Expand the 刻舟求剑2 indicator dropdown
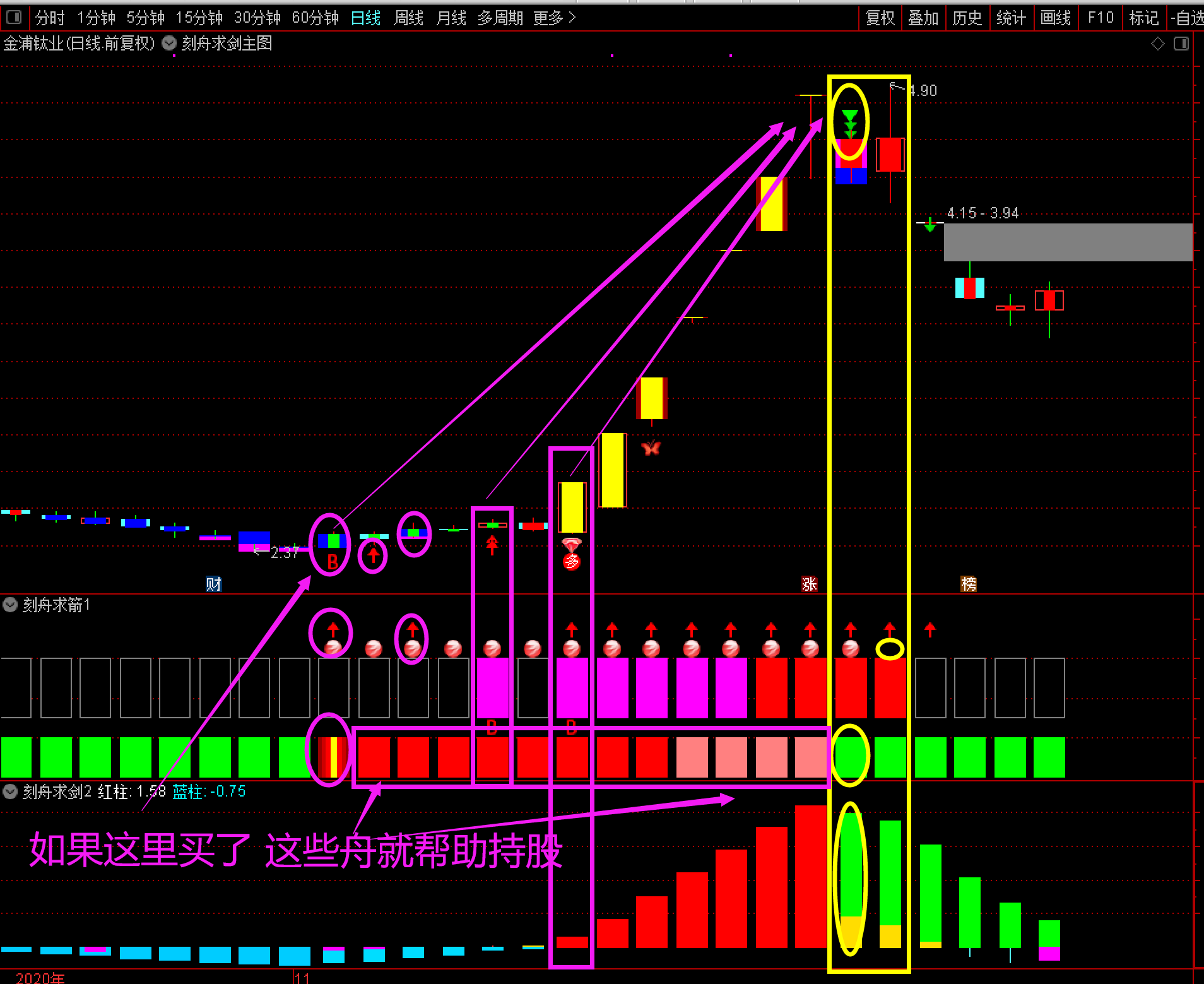Image resolution: width=1204 pixels, height=984 pixels. 10,791
